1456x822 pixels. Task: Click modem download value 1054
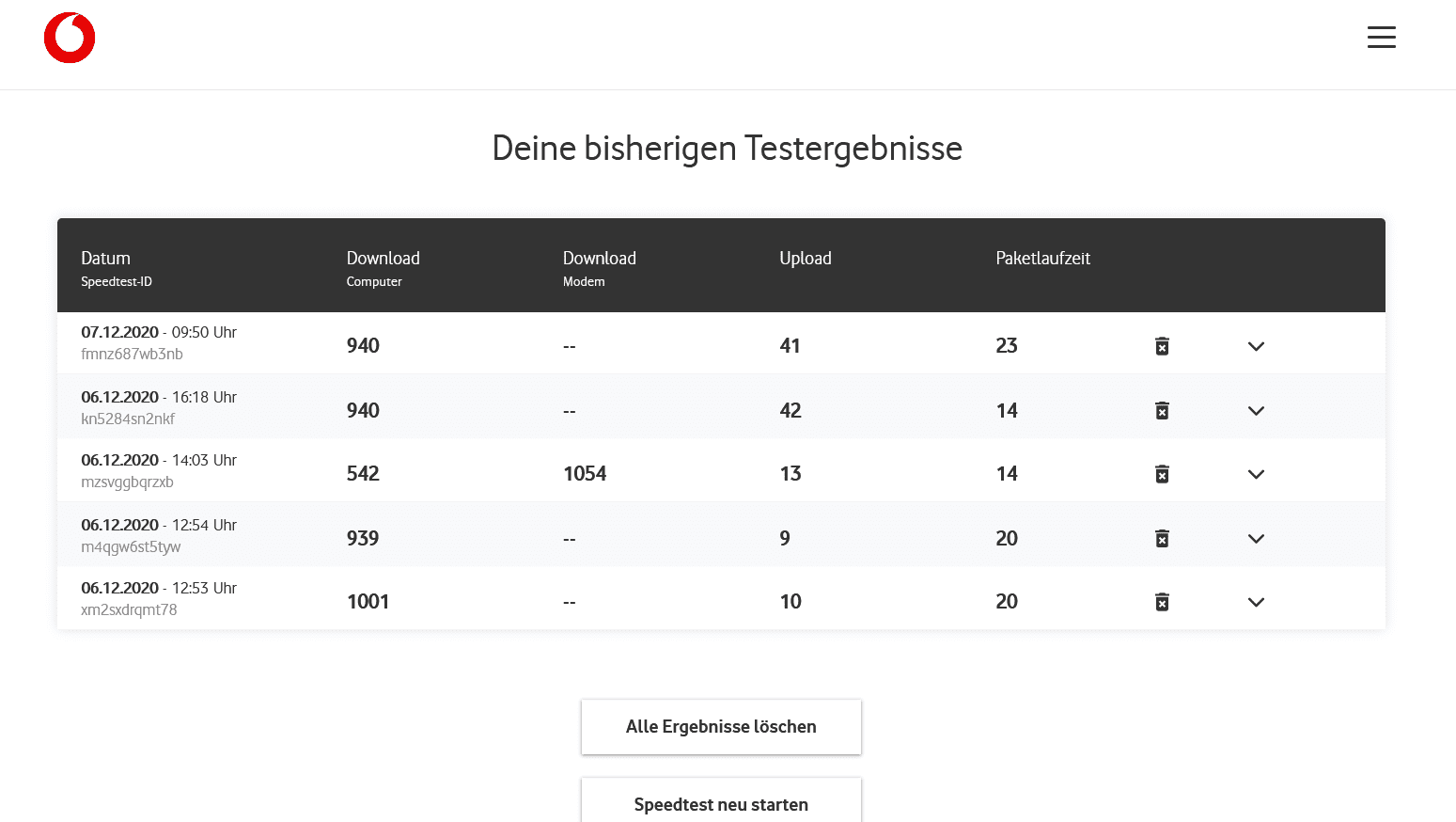pos(585,474)
